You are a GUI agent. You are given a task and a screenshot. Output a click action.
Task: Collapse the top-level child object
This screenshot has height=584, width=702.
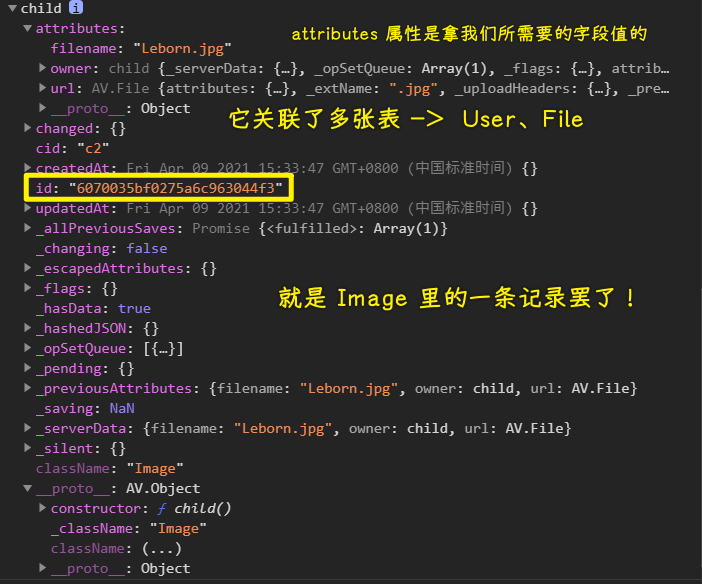click(x=13, y=8)
